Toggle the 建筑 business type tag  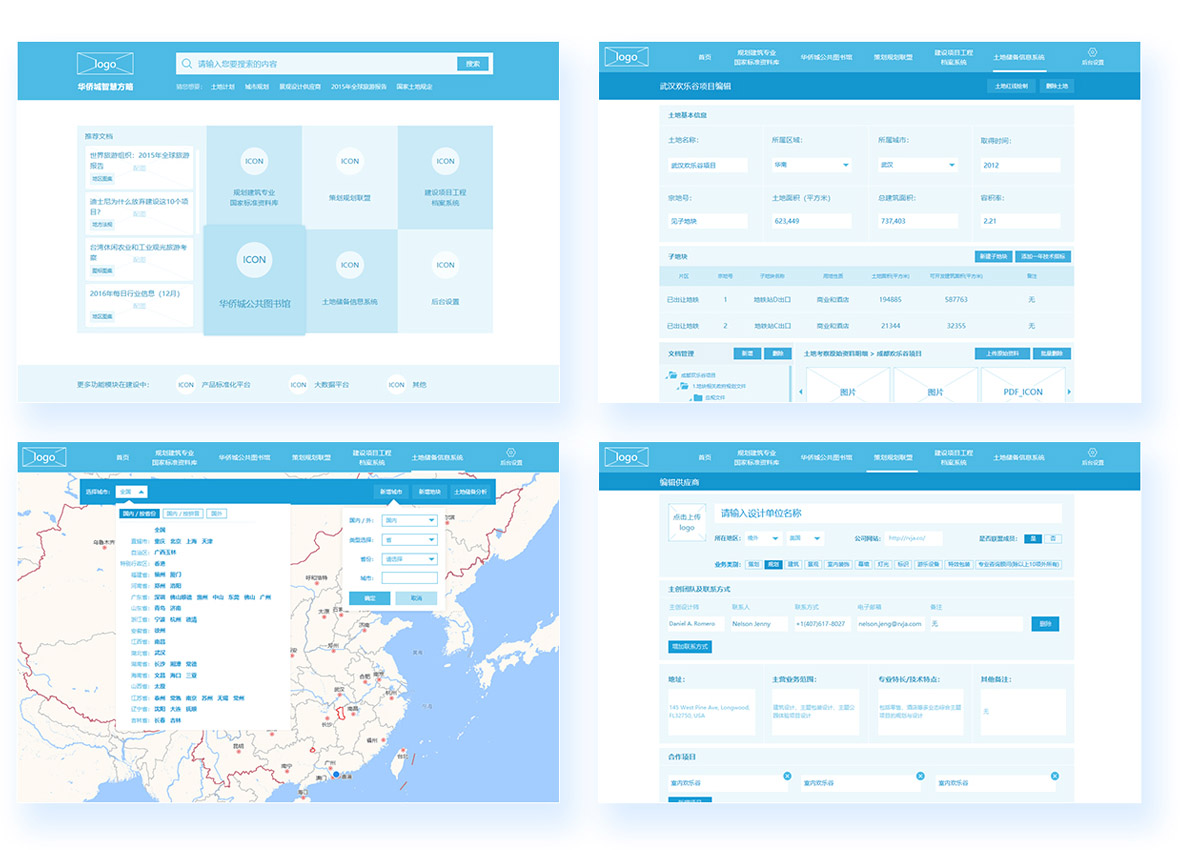(793, 565)
